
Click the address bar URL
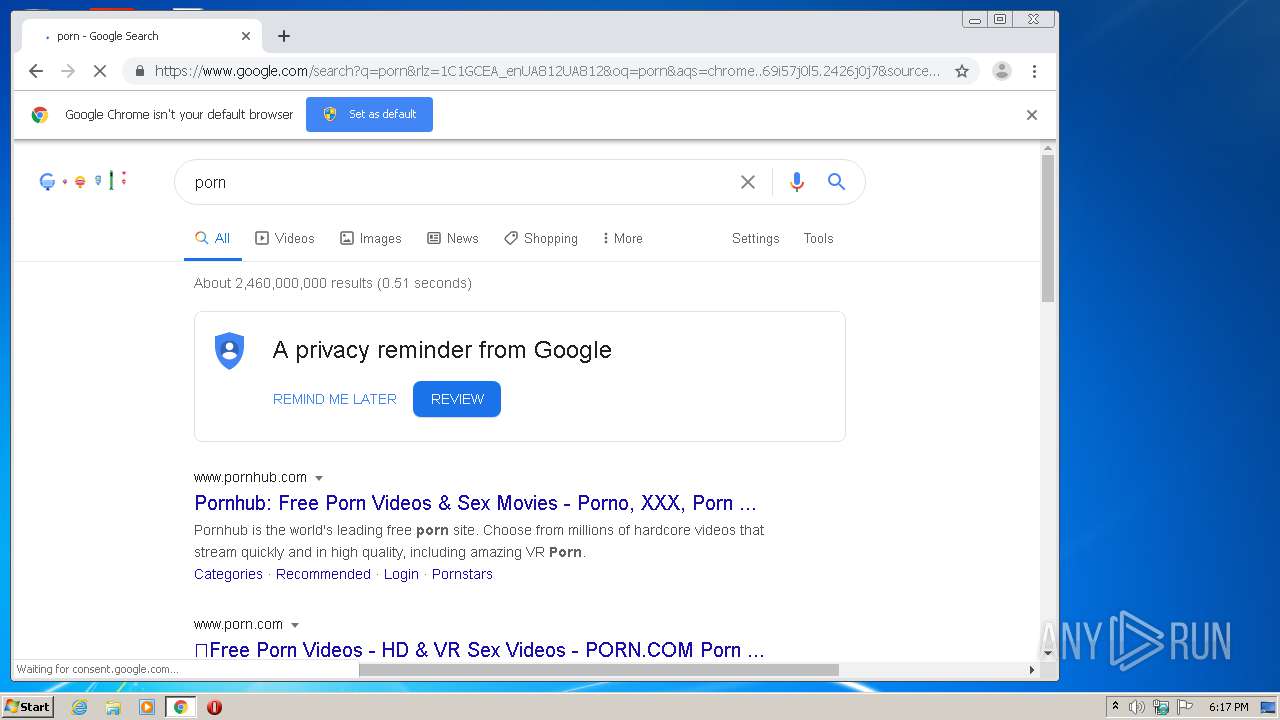(x=547, y=71)
